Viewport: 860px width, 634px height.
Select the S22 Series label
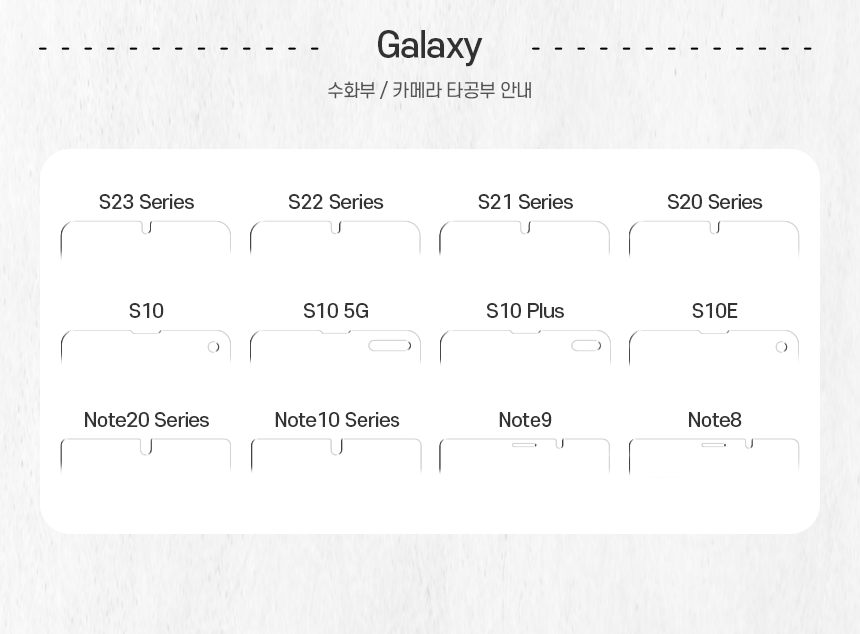pyautogui.click(x=336, y=202)
